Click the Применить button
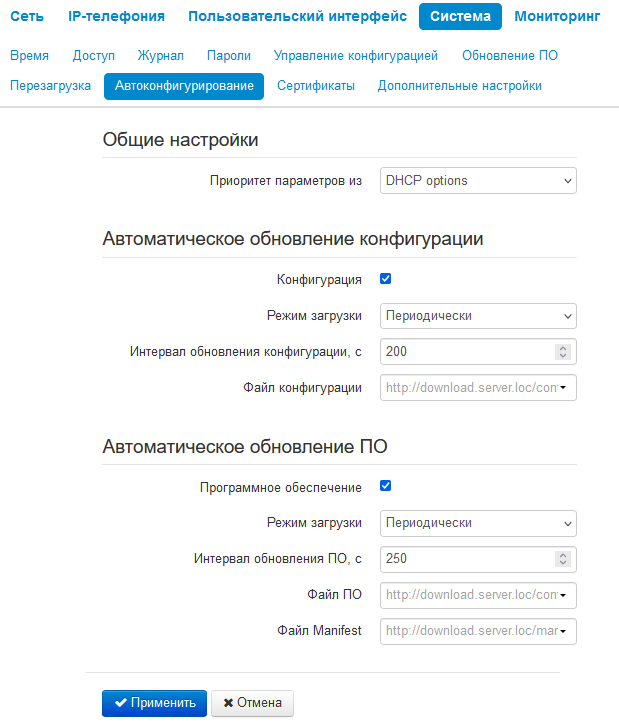 coord(154,703)
